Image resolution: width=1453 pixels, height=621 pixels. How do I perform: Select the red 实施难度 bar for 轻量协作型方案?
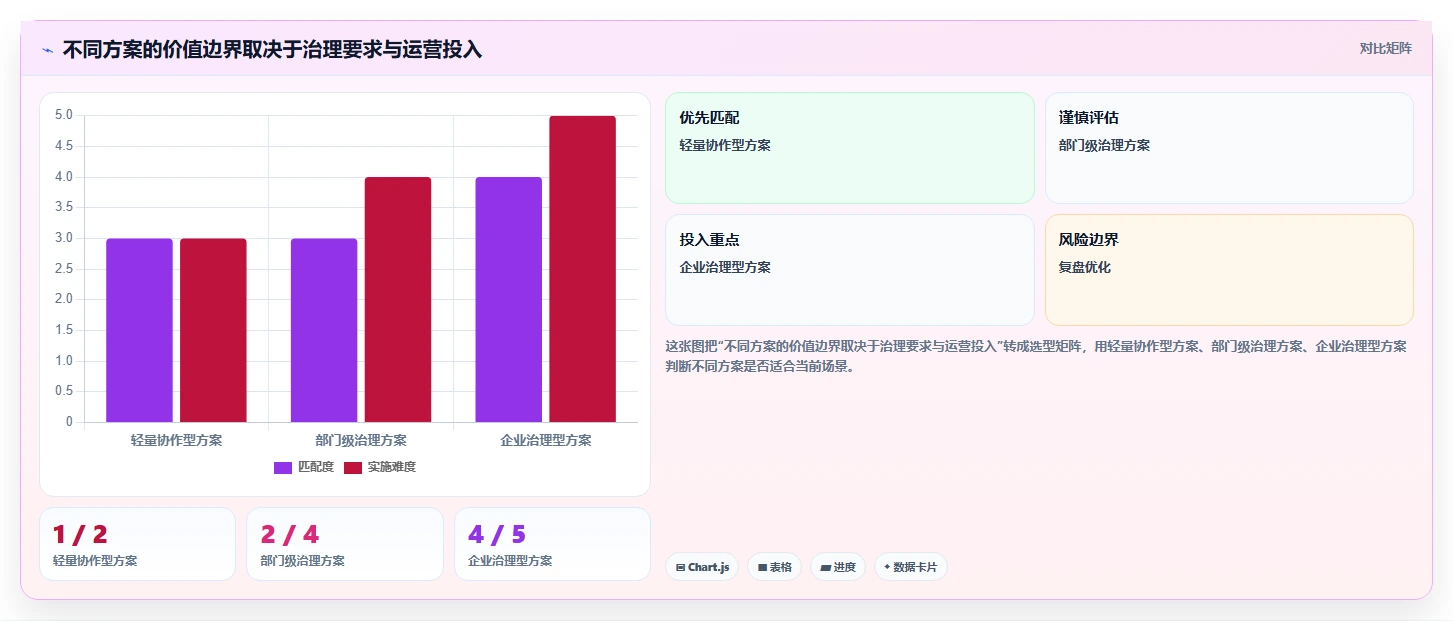[213, 330]
